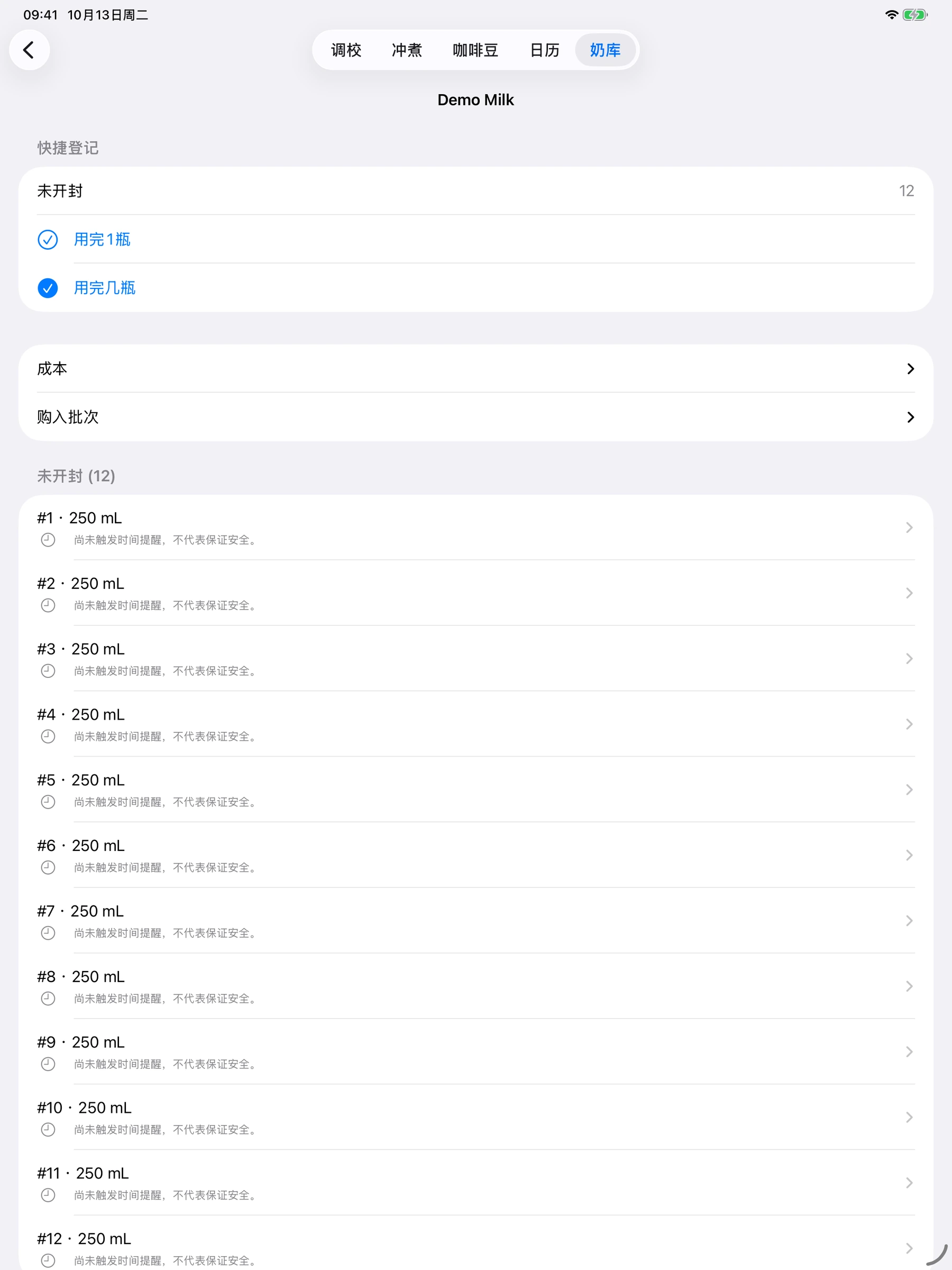Expand the 成本 row chevron

[910, 369]
